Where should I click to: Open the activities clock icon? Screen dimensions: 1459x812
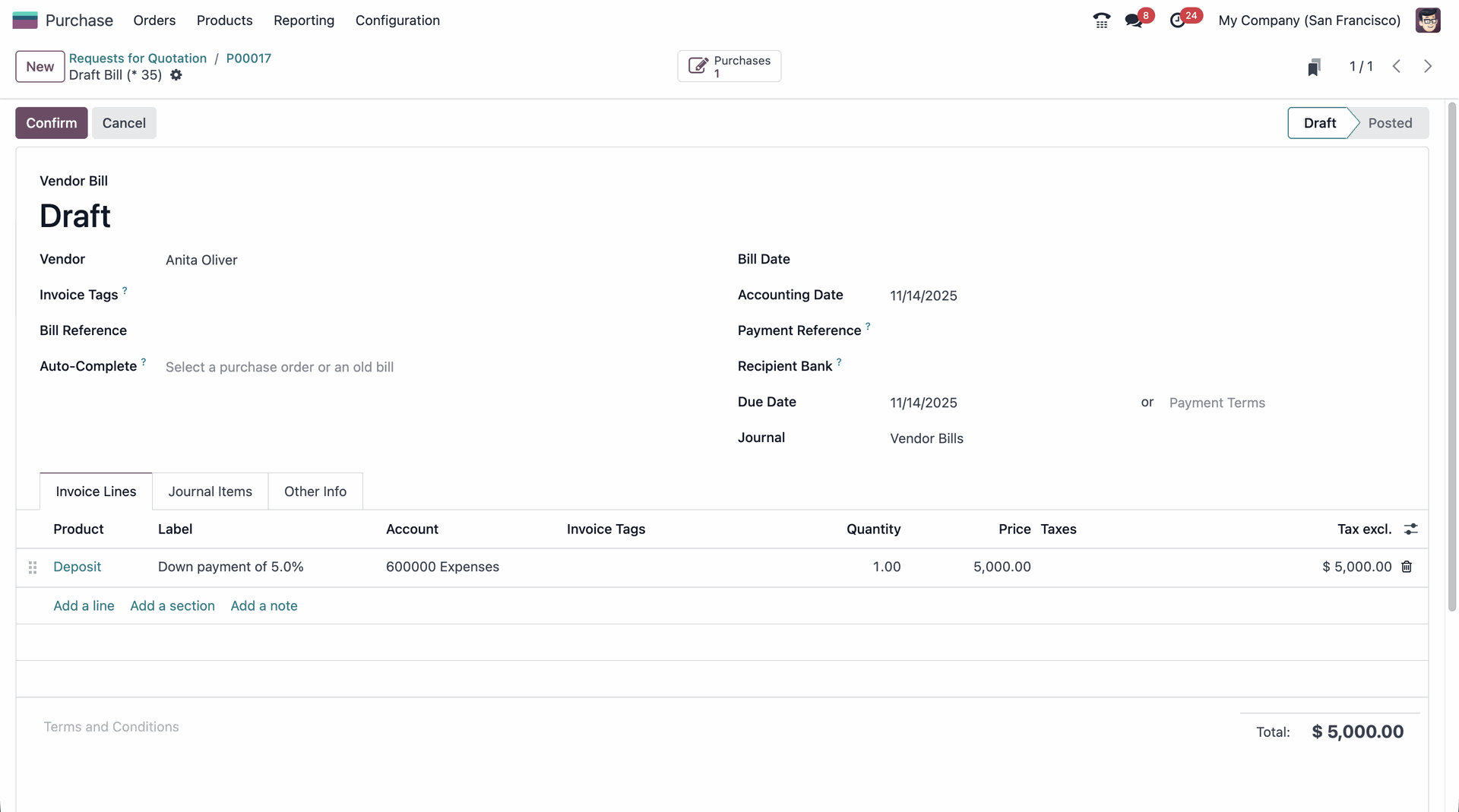click(x=1177, y=21)
